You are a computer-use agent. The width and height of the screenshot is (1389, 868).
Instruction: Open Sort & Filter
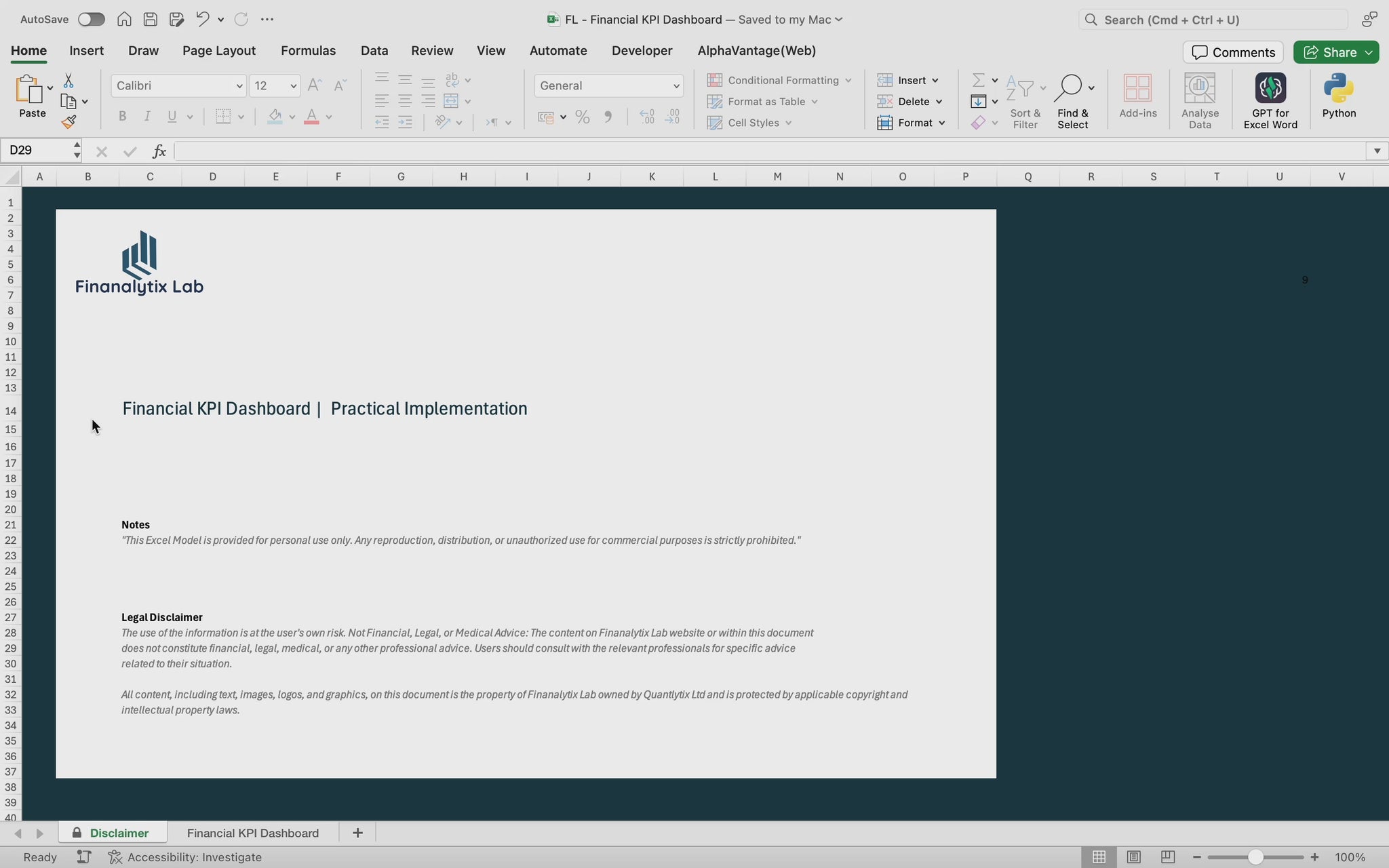pyautogui.click(x=1025, y=101)
